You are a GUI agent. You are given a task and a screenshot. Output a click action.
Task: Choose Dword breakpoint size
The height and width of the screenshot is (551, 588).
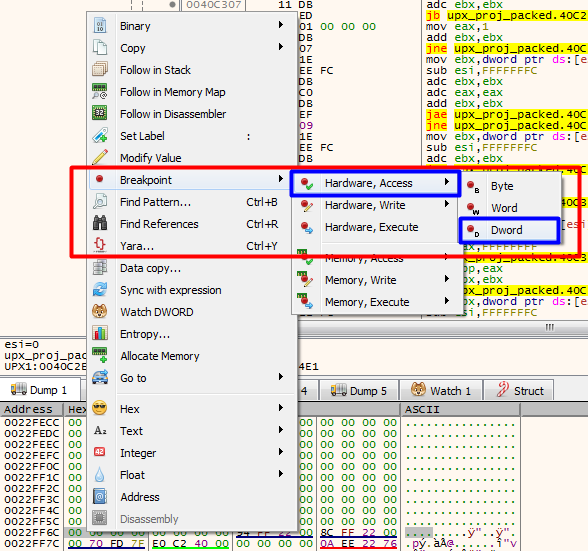tap(510, 230)
